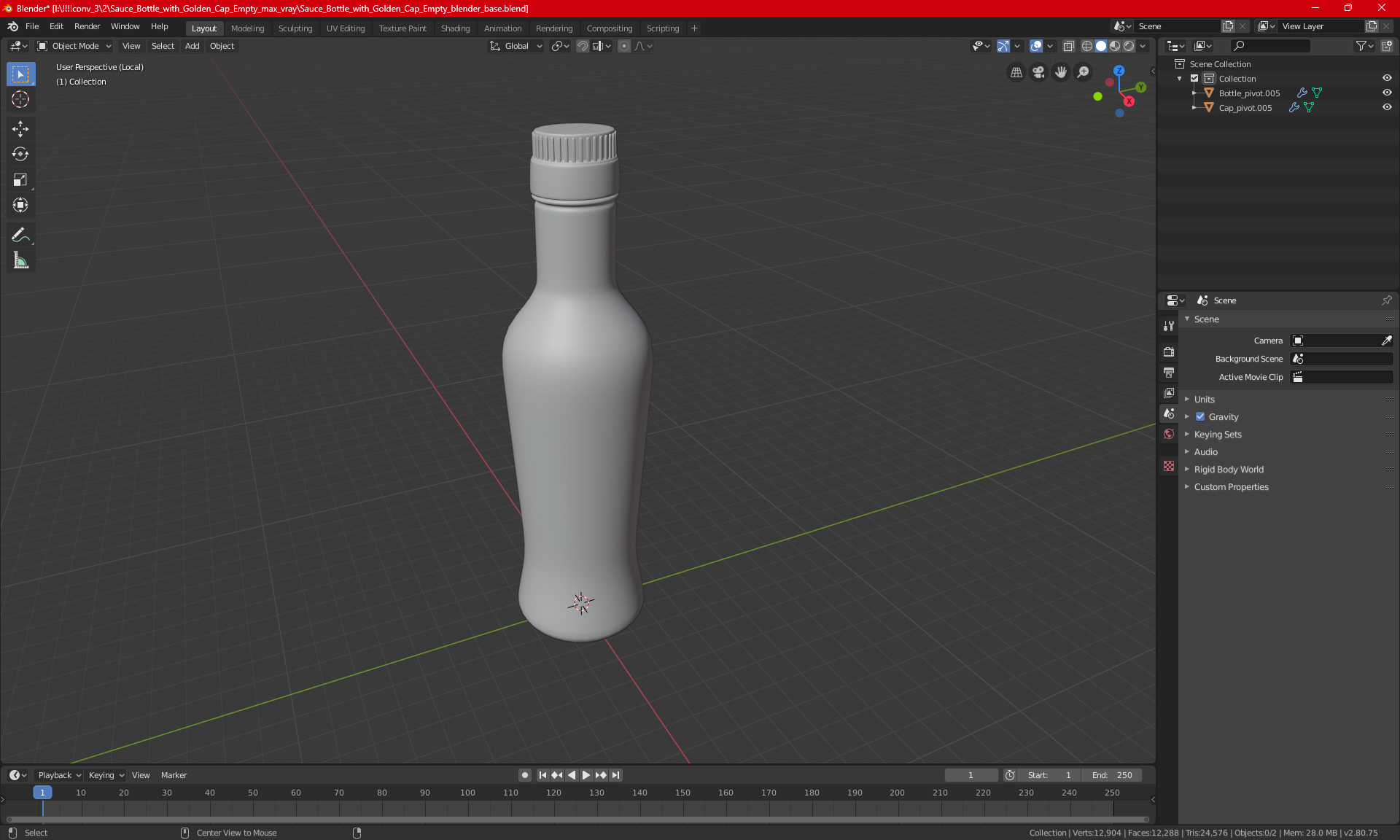Expand Bottle_pivot.005 in the outliner
Screen dimensions: 1400x840
click(1194, 93)
